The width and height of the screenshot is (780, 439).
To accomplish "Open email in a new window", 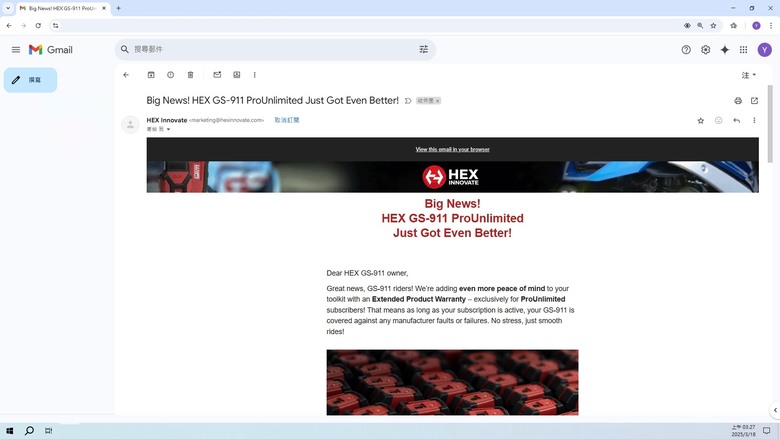I will click(x=754, y=100).
